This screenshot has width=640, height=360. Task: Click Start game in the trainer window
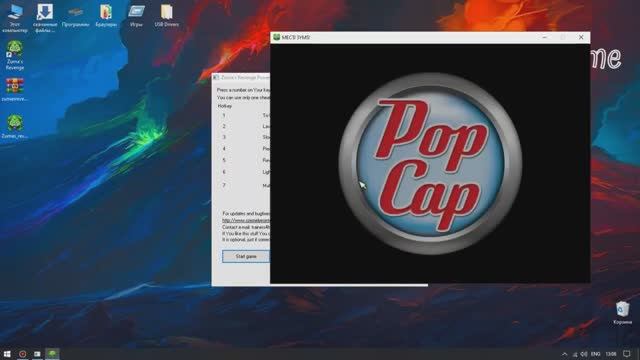pyautogui.click(x=246, y=256)
